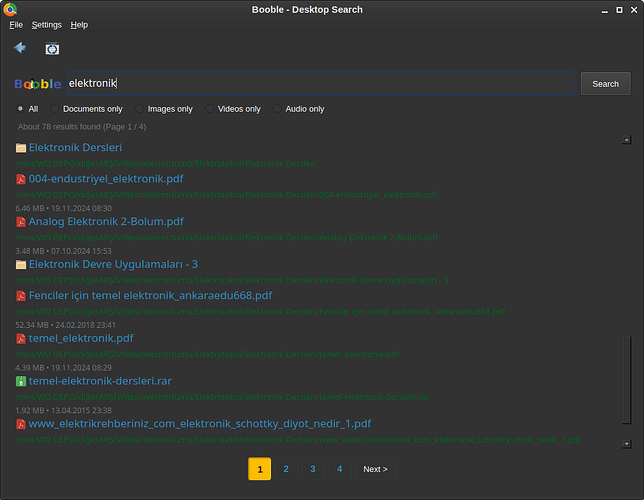The height and width of the screenshot is (500, 644).
Task: Click '52.34 MB • 24.02.2018 23:41' text
Action: coord(65,325)
